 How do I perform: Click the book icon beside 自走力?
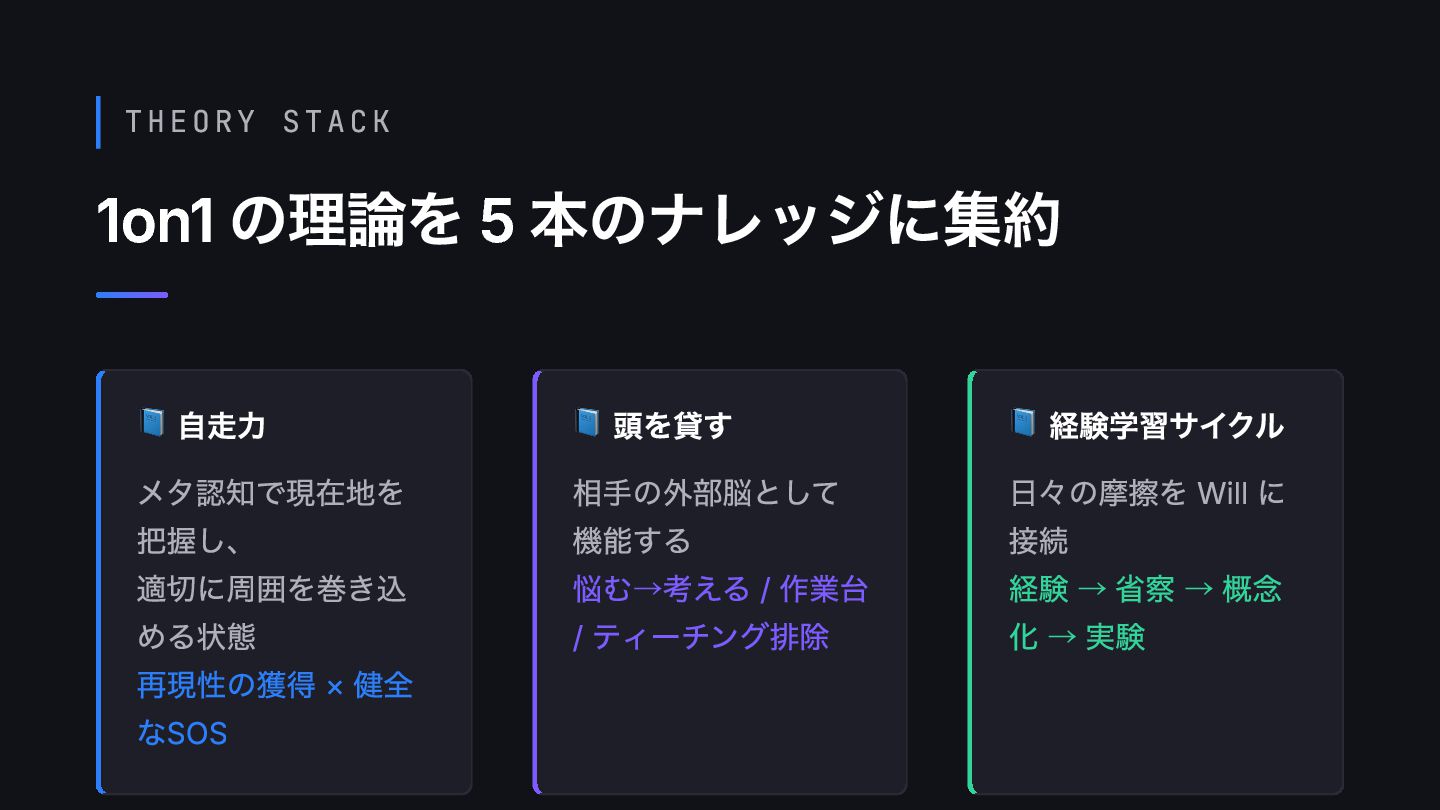tap(151, 424)
